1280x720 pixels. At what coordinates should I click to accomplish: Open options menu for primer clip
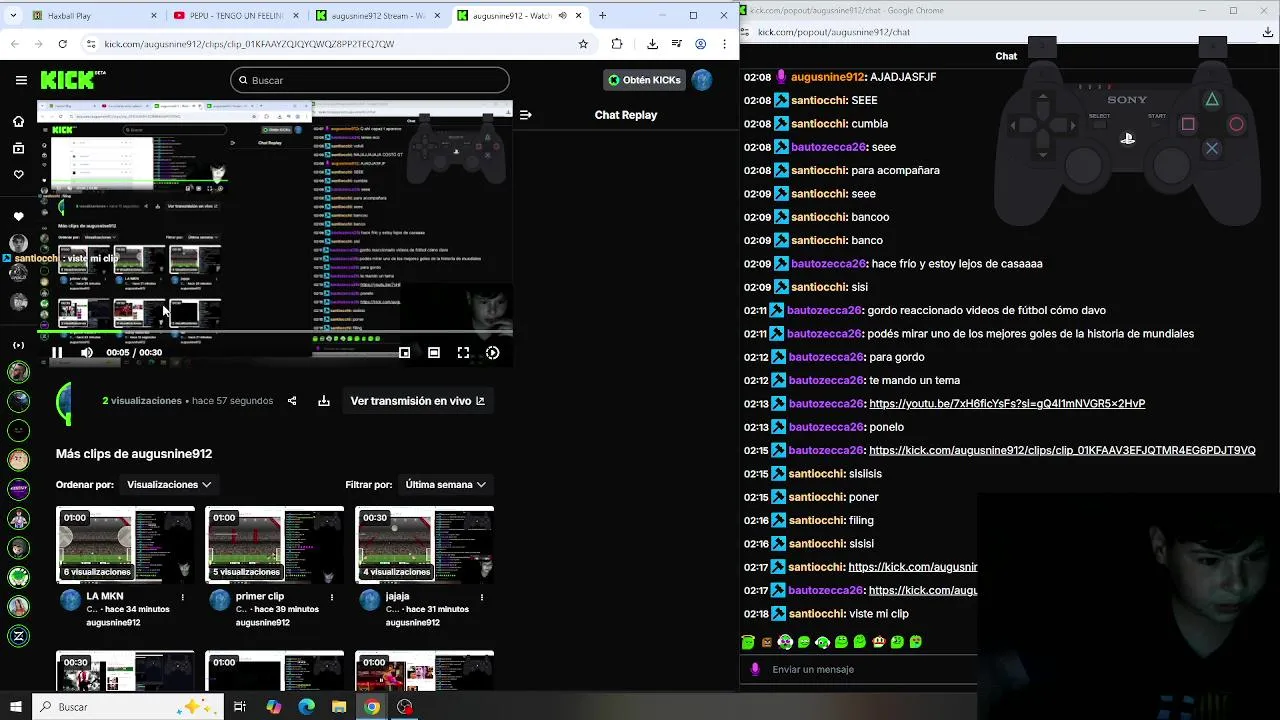click(x=332, y=597)
